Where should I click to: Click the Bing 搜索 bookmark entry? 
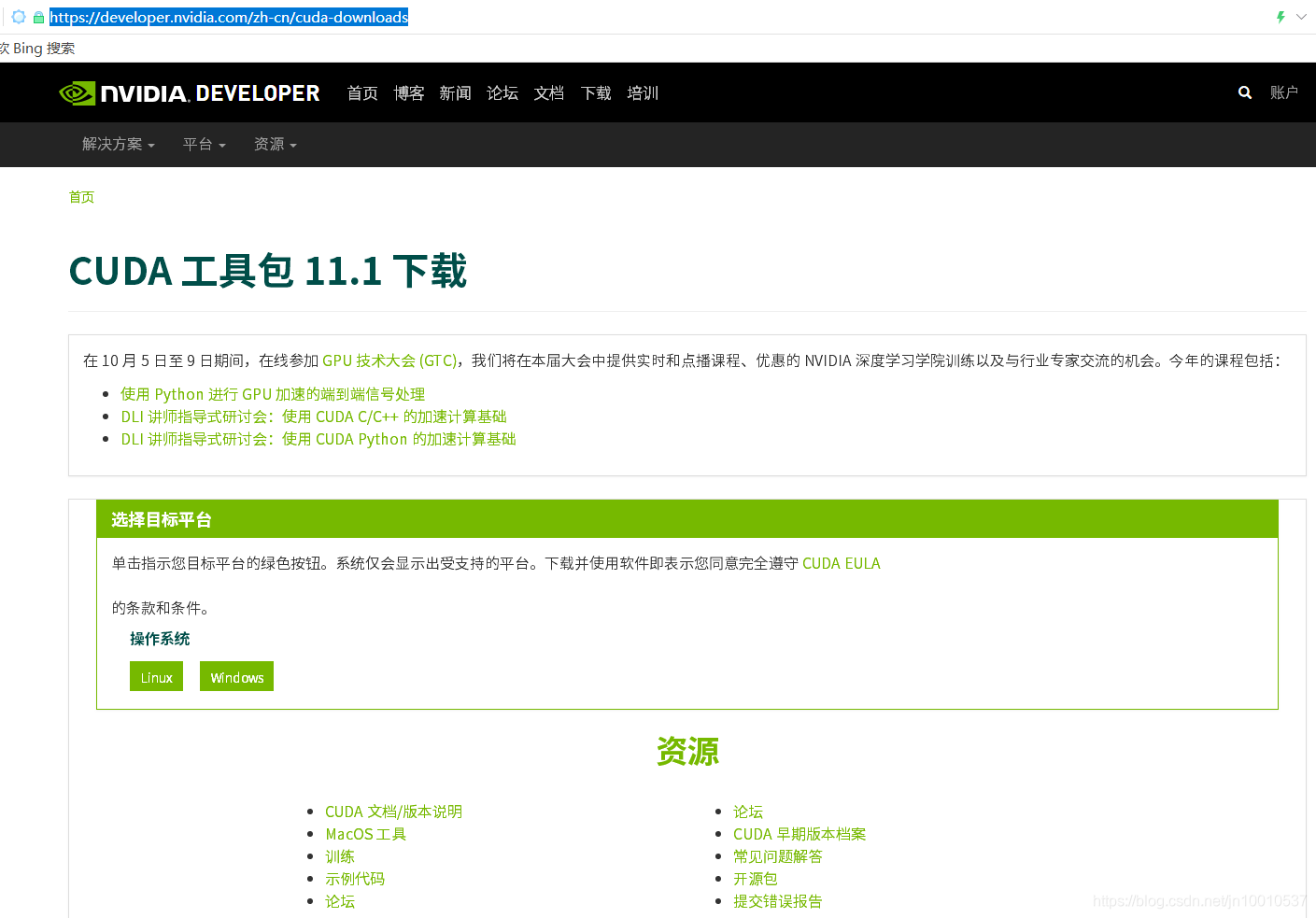[38, 49]
